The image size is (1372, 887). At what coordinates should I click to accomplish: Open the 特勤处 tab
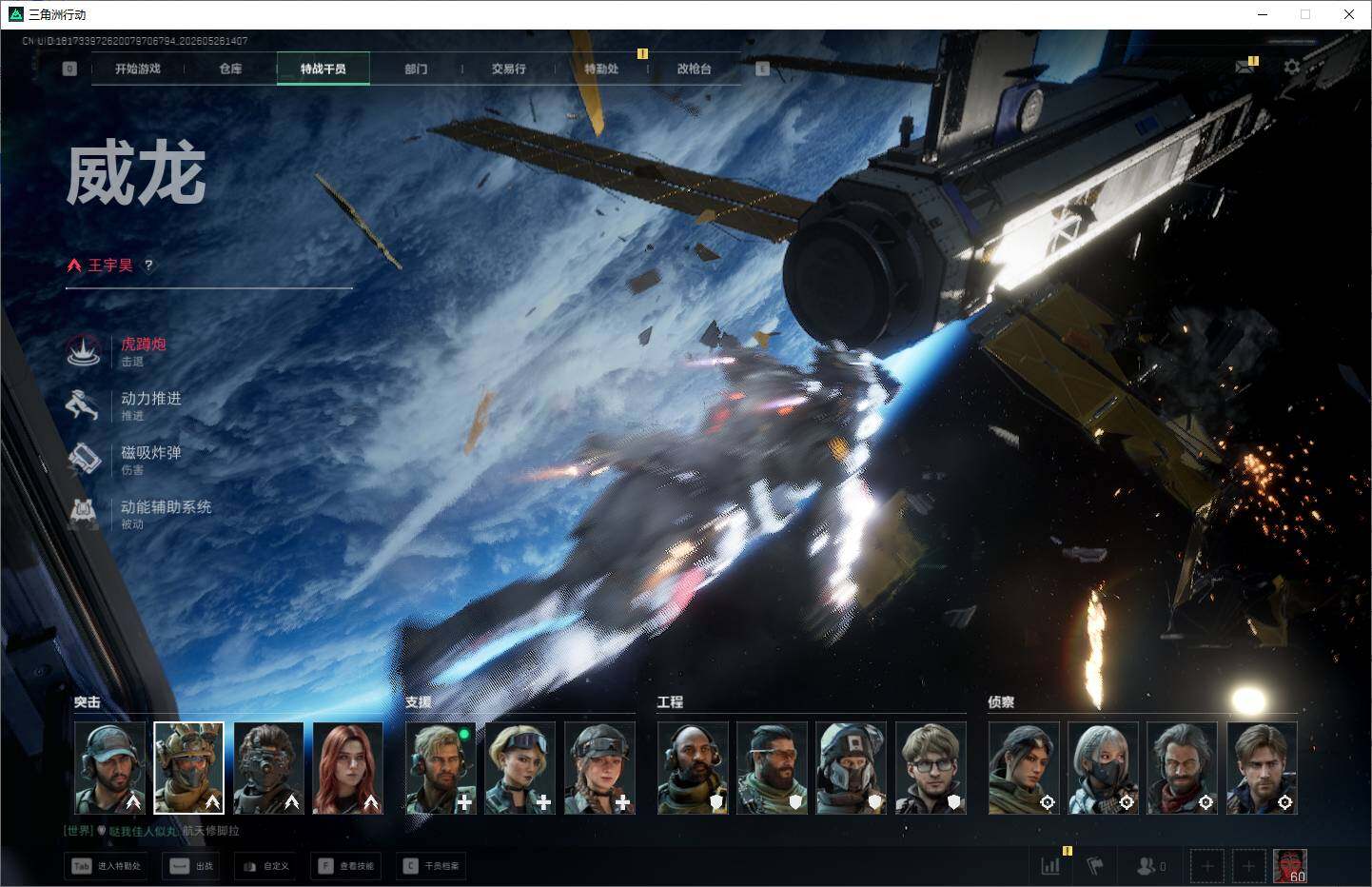pyautogui.click(x=601, y=69)
